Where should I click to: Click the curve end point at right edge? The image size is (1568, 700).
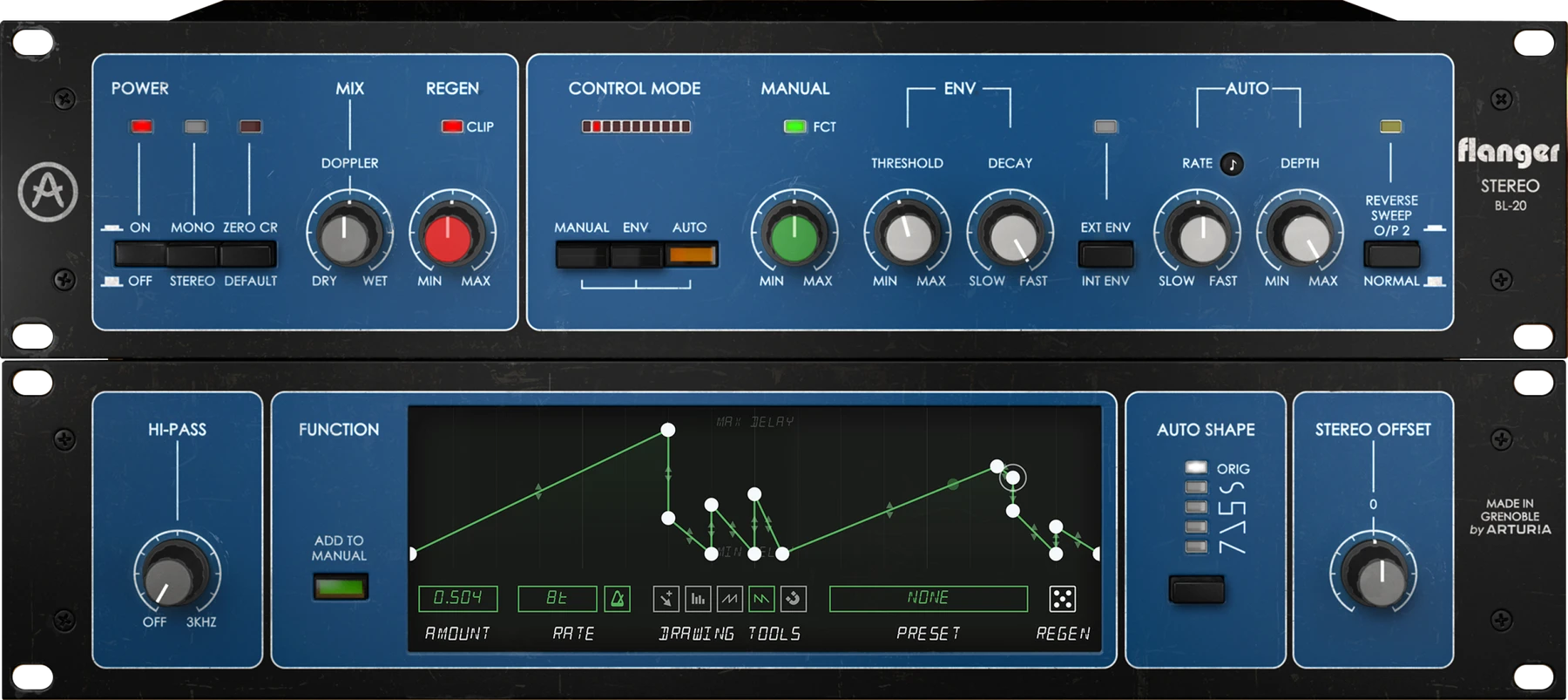pos(1096,554)
